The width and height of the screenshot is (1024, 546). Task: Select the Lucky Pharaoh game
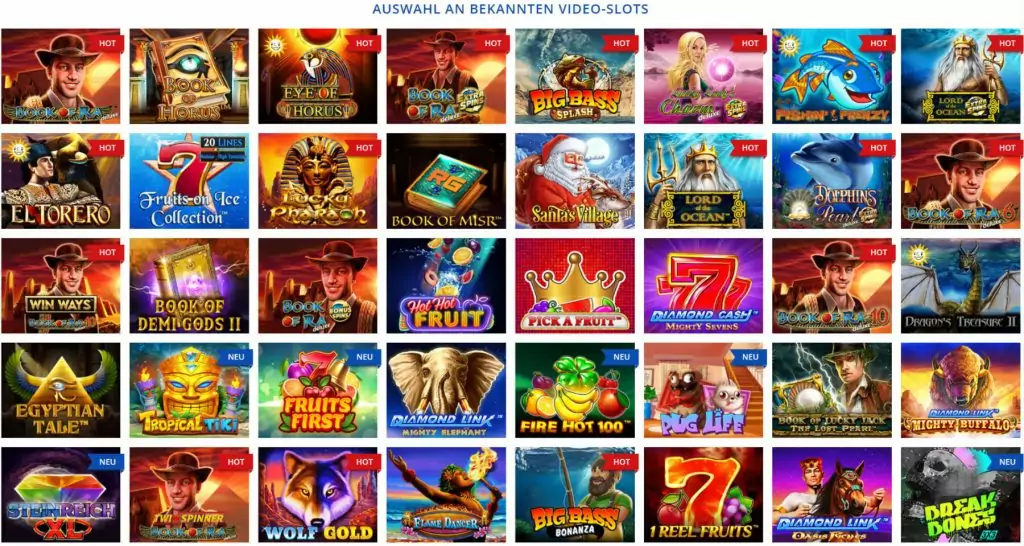click(317, 181)
